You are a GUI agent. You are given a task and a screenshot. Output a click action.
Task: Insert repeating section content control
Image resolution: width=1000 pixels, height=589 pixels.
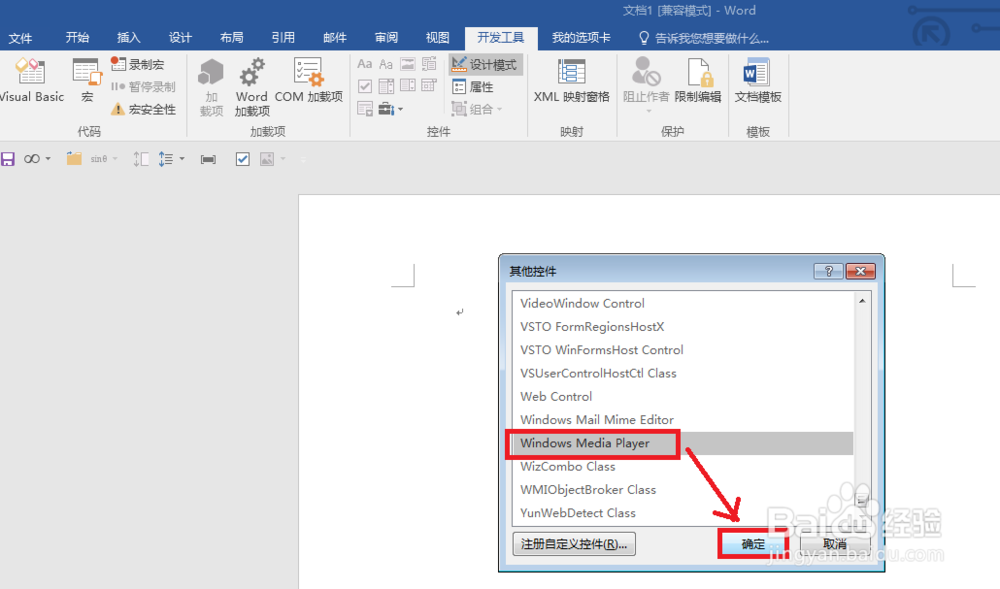365,108
